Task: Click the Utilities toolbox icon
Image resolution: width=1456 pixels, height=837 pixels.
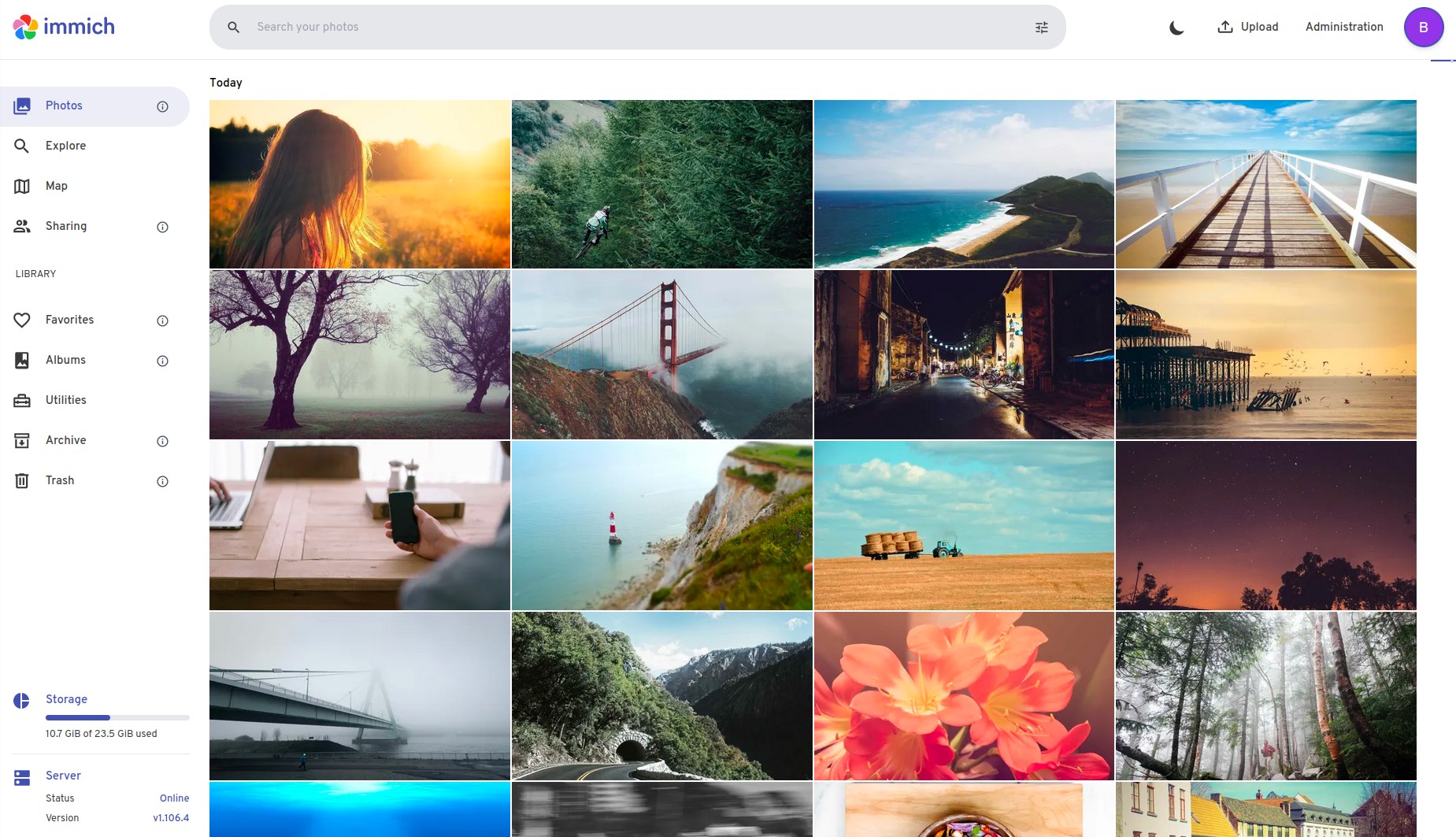Action: click(22, 400)
